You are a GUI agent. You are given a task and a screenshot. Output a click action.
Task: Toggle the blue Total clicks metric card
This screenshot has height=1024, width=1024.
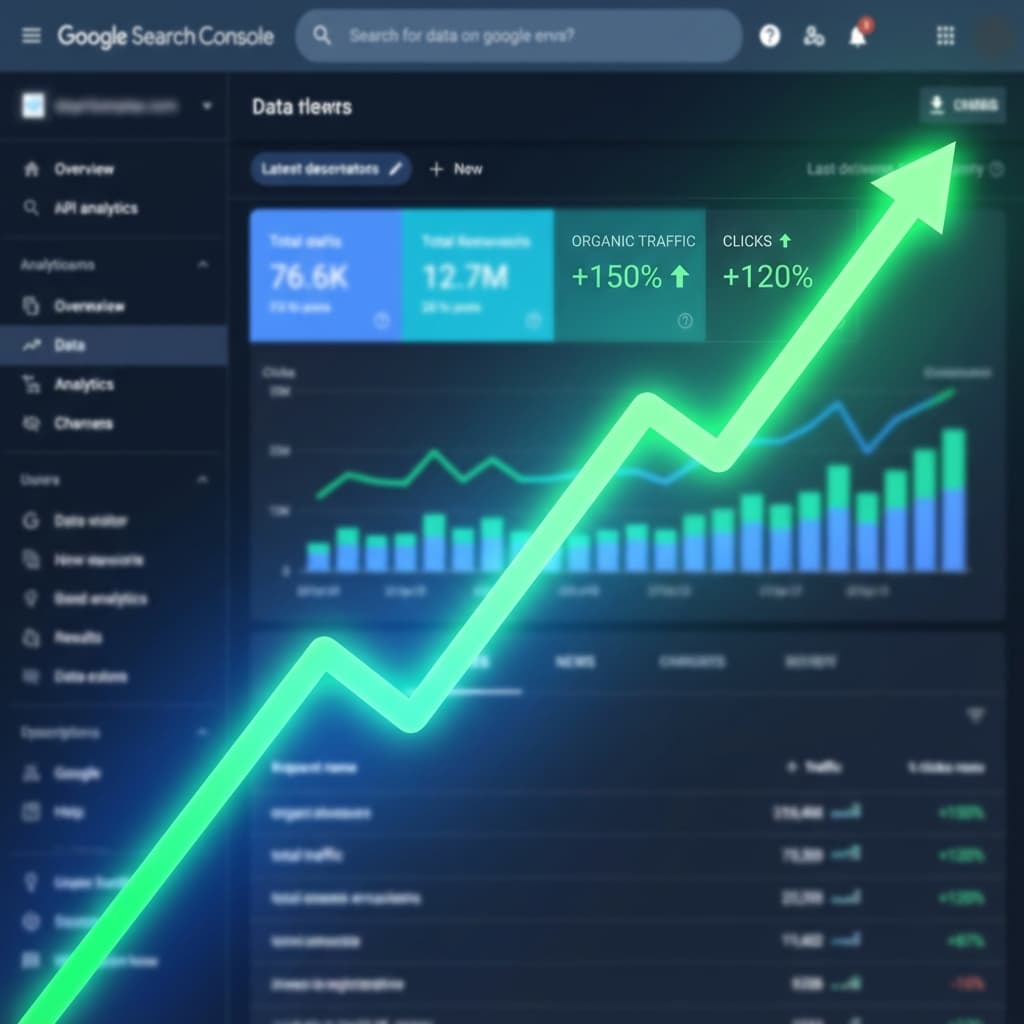tap(326, 275)
